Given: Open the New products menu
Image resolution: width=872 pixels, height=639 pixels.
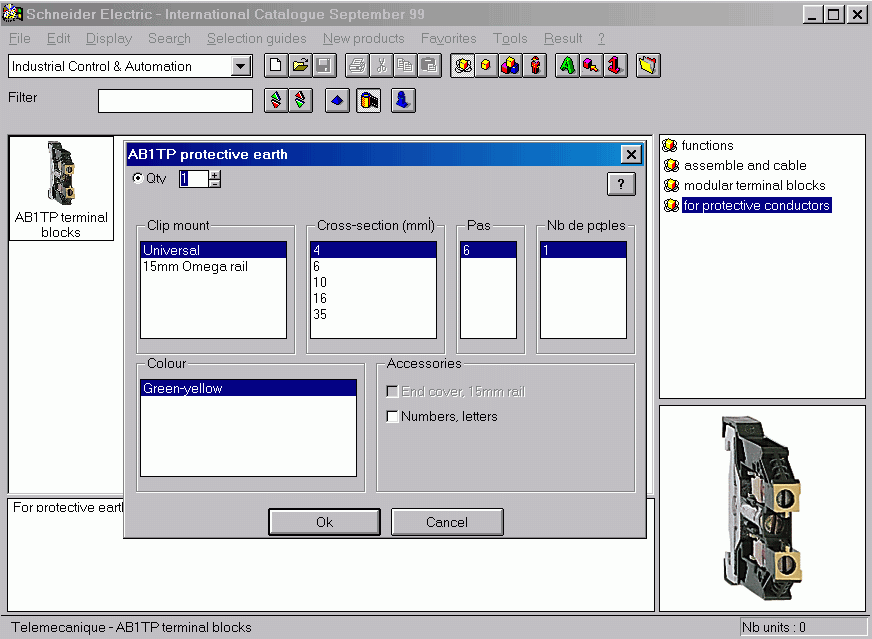Looking at the screenshot, I should [364, 38].
